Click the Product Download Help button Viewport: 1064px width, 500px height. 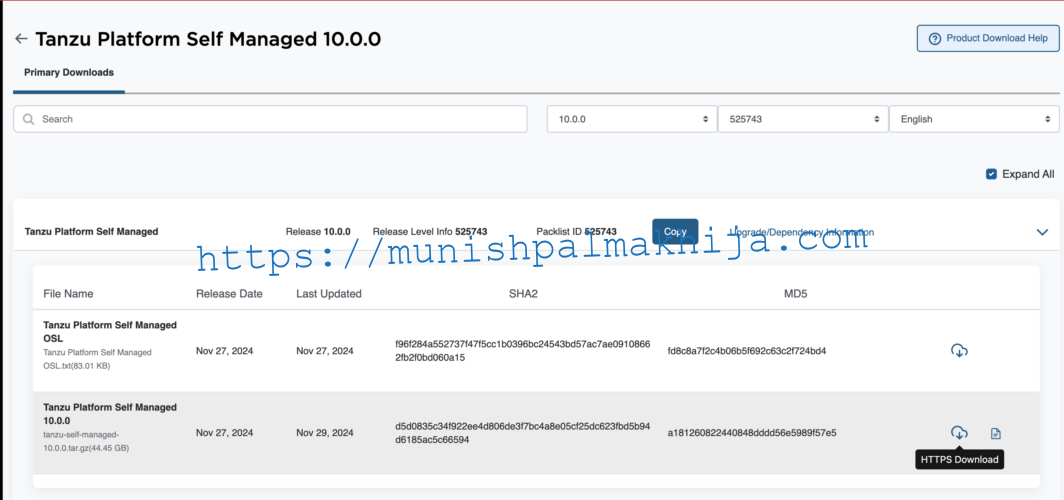[987, 38]
